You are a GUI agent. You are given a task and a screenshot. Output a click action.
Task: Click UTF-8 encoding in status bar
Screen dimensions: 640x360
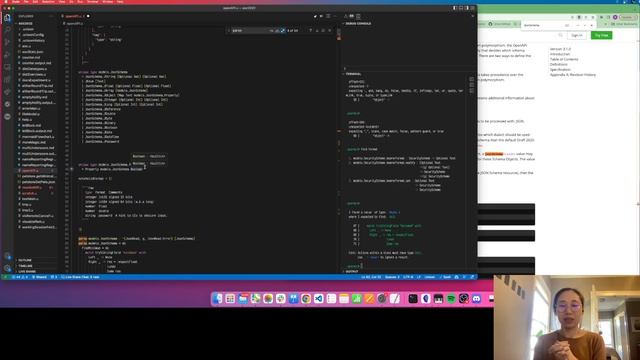(408, 277)
